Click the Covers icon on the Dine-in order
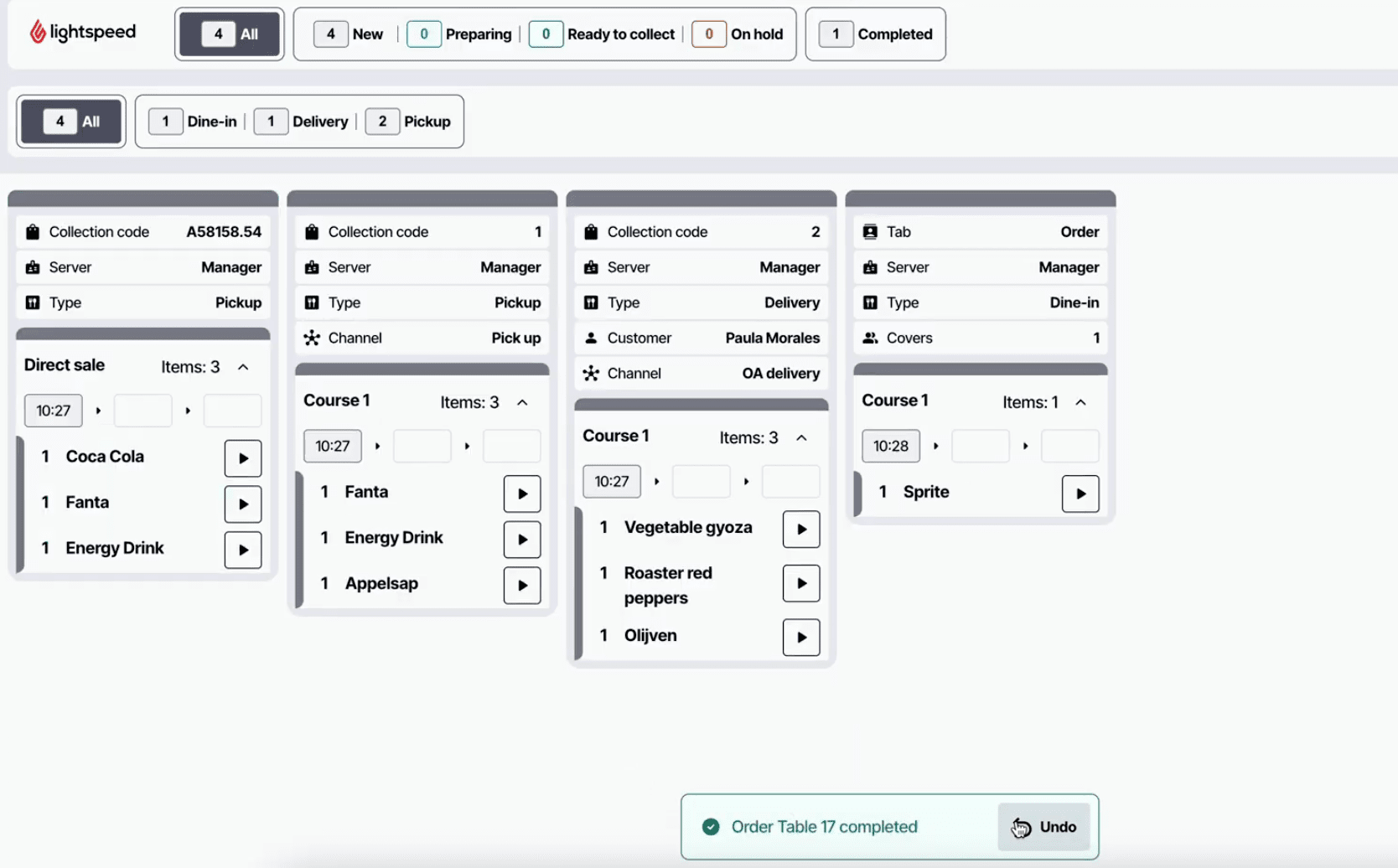This screenshot has height=868, width=1398. coord(870,338)
